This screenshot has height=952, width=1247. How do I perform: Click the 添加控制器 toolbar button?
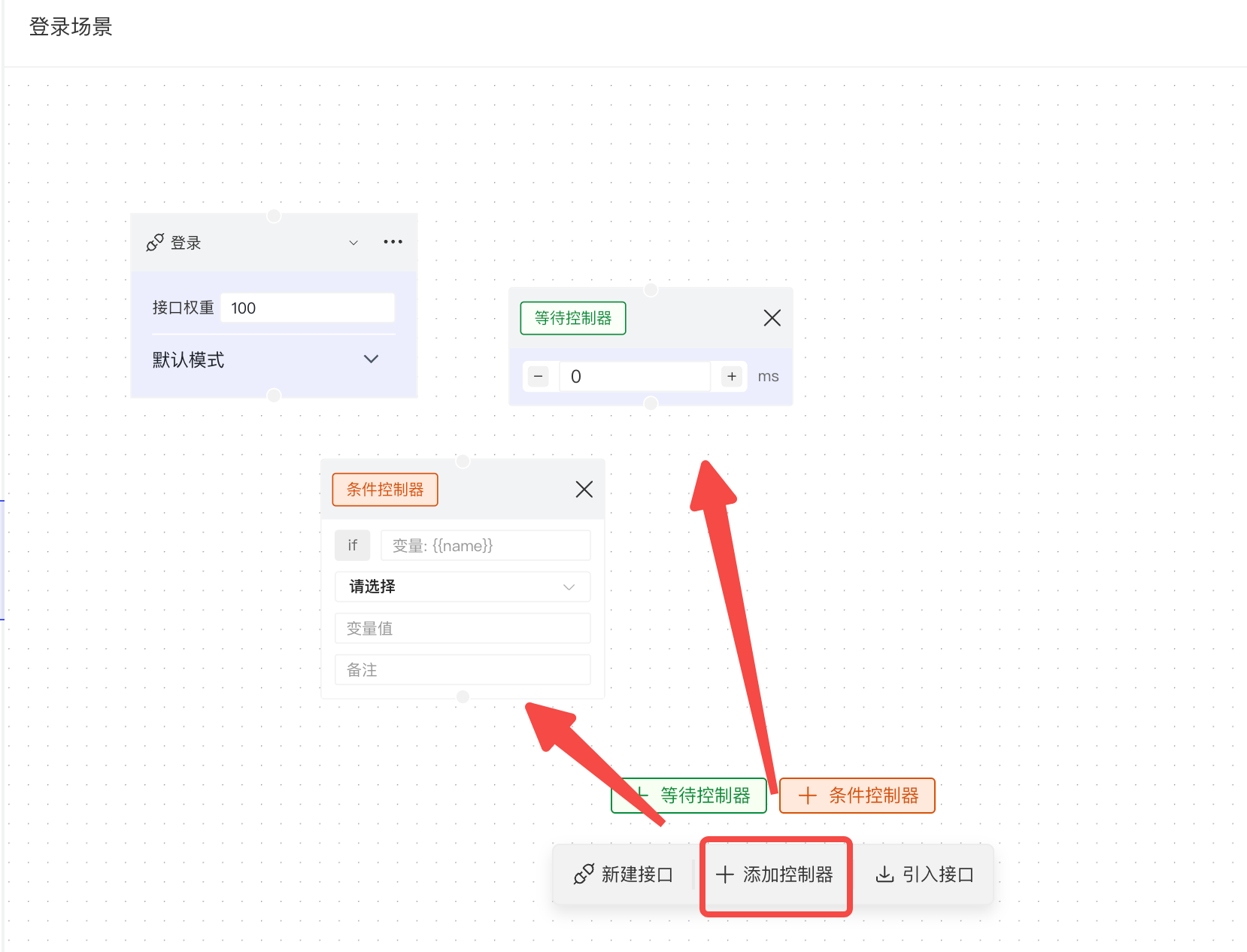(775, 875)
